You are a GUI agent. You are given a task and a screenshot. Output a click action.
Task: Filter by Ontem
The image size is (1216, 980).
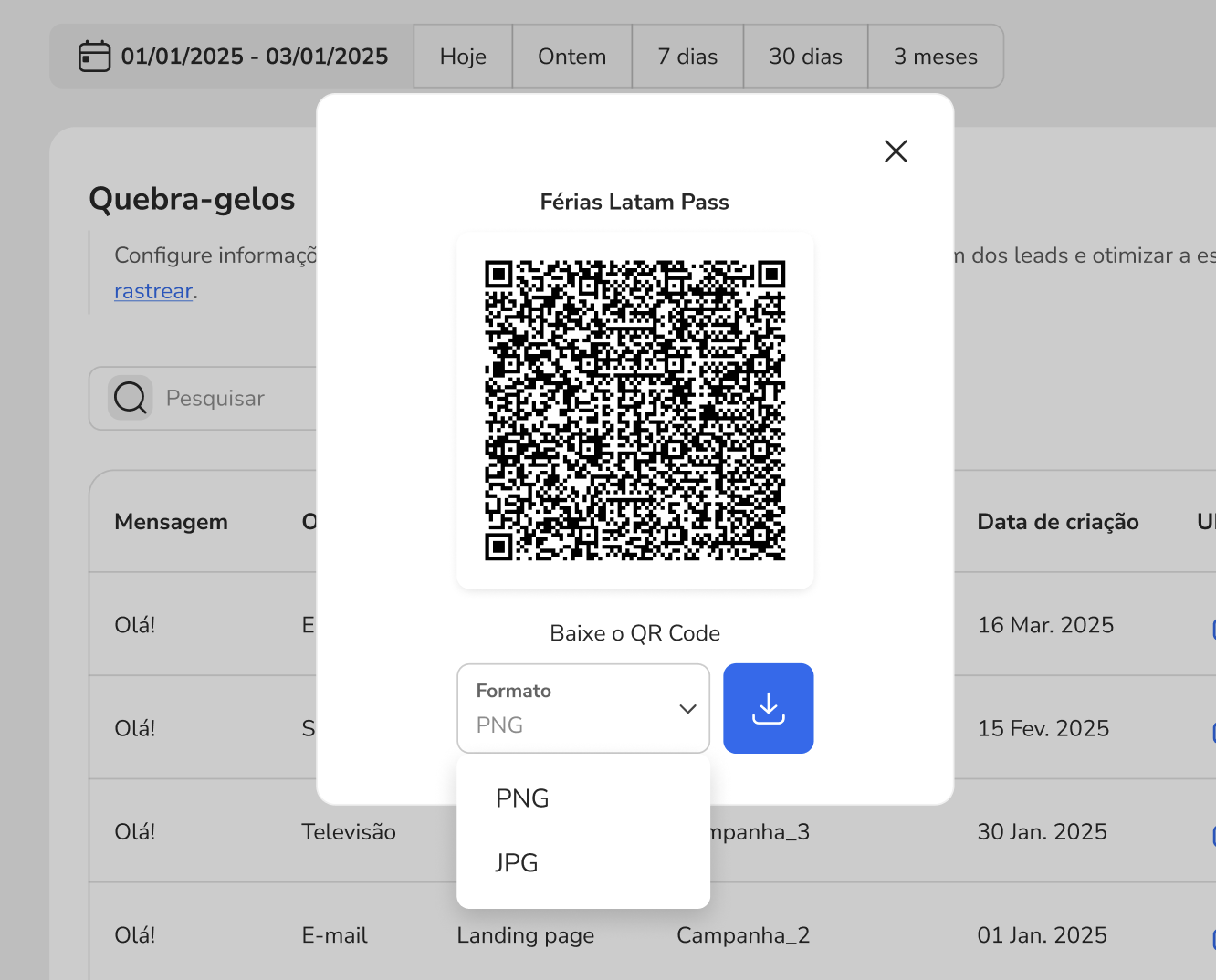point(571,57)
